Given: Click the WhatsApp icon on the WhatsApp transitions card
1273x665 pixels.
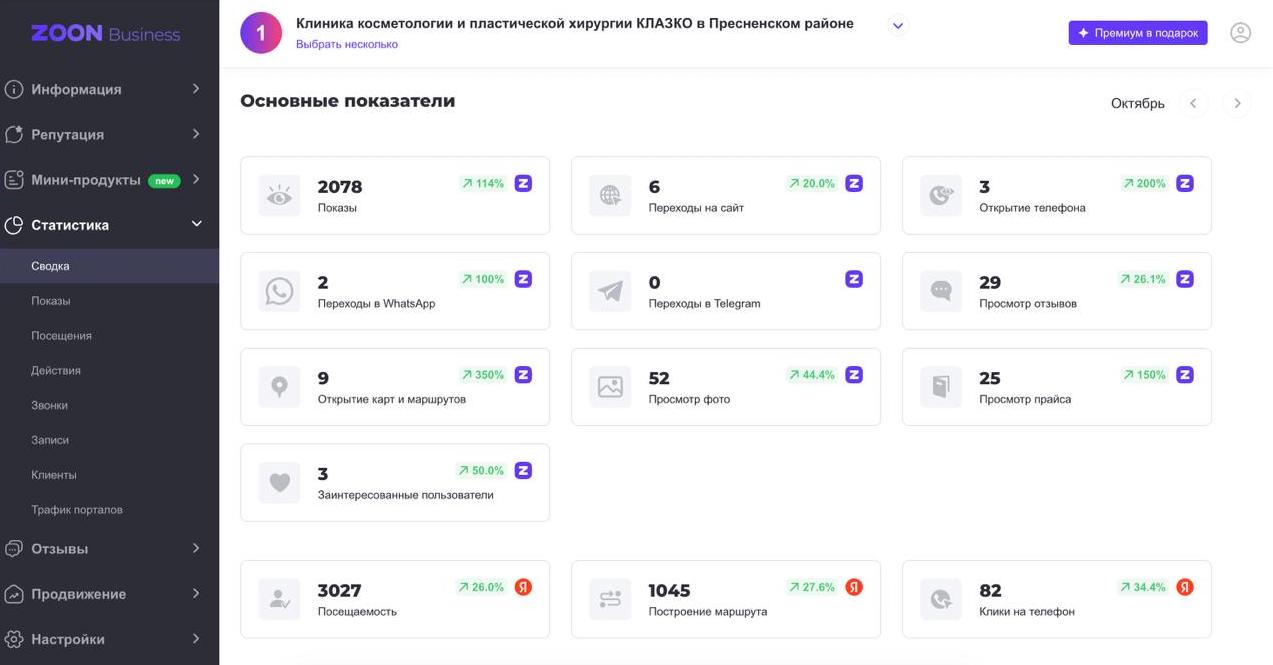Looking at the screenshot, I should tap(278, 289).
